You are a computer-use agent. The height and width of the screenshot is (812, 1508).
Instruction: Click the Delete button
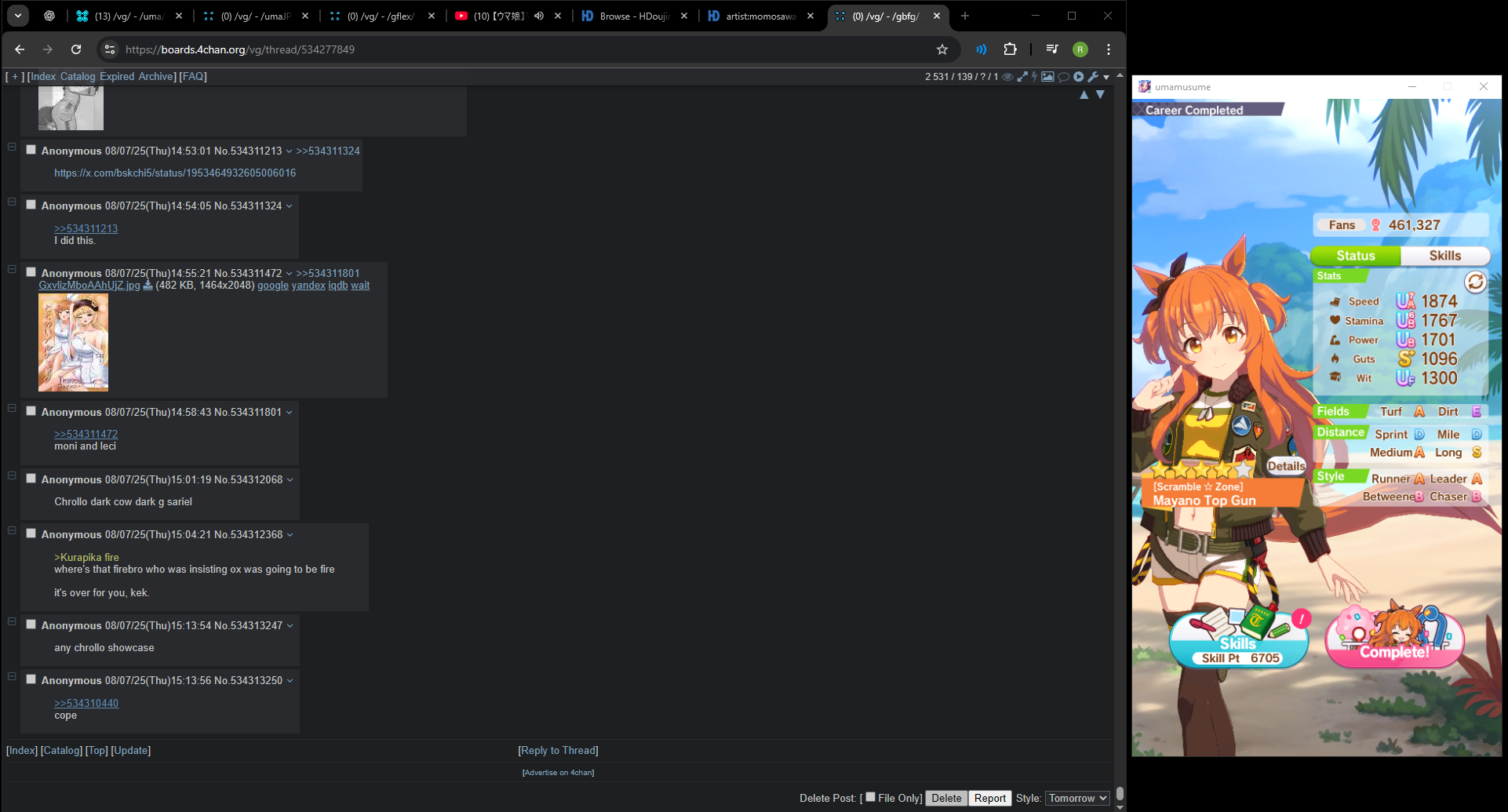[946, 798]
